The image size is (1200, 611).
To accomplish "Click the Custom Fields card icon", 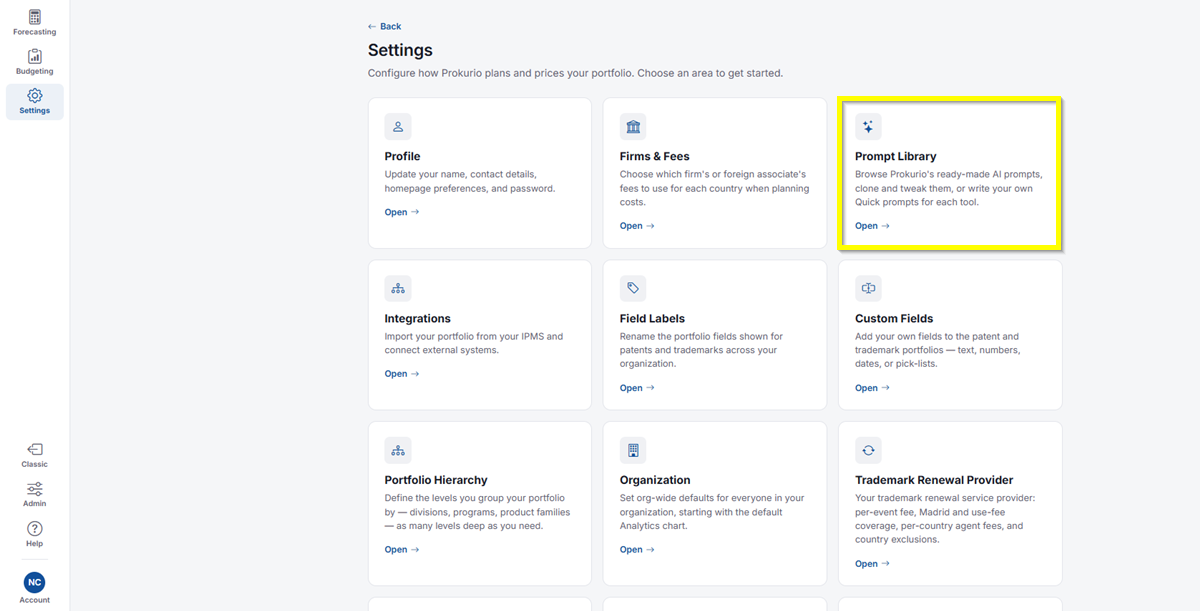I will point(868,289).
